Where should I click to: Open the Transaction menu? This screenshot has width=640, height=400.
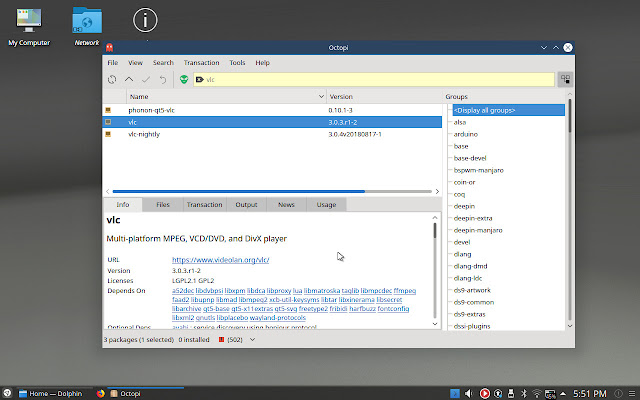201,63
